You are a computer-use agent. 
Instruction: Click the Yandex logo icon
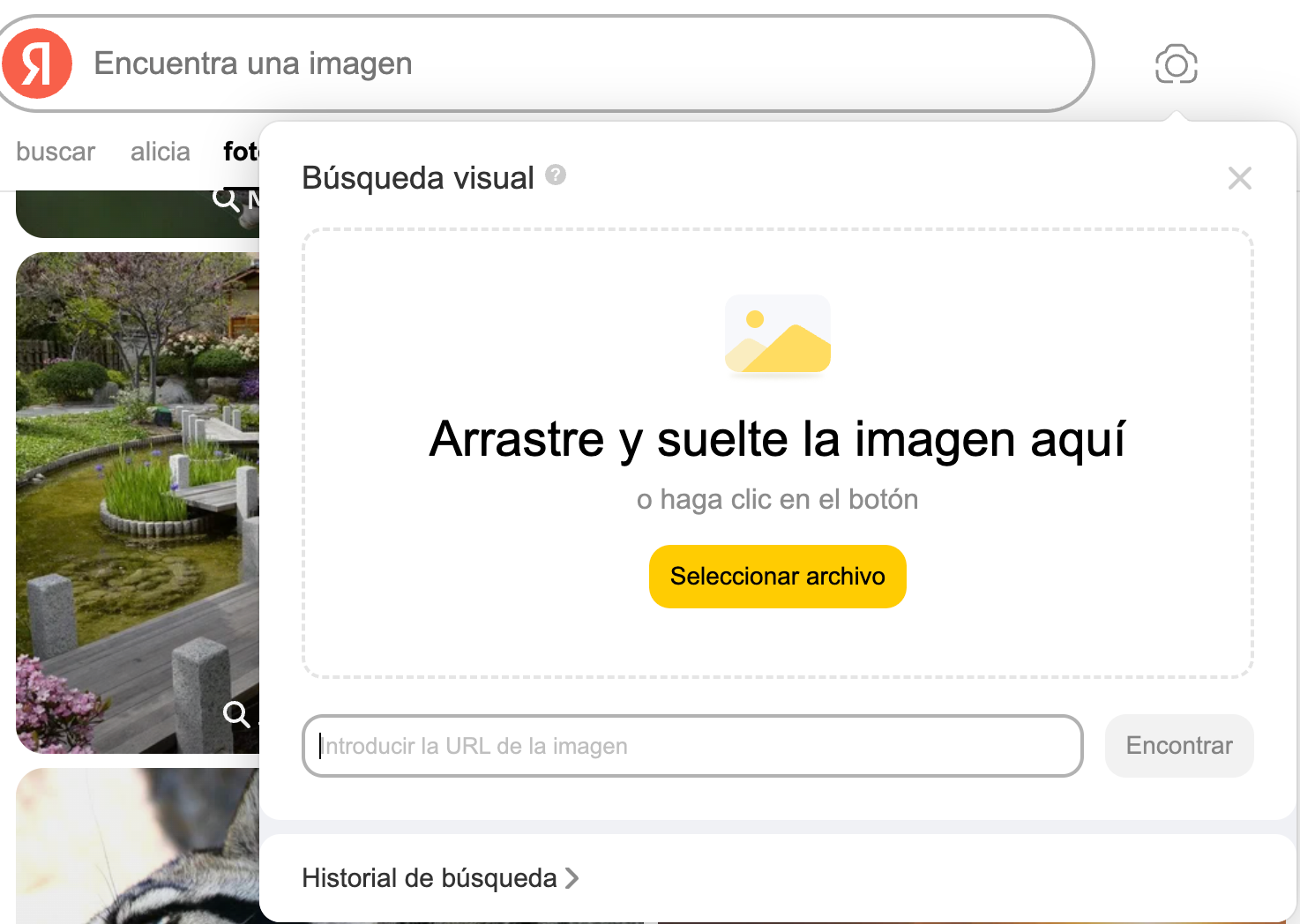(x=37, y=63)
